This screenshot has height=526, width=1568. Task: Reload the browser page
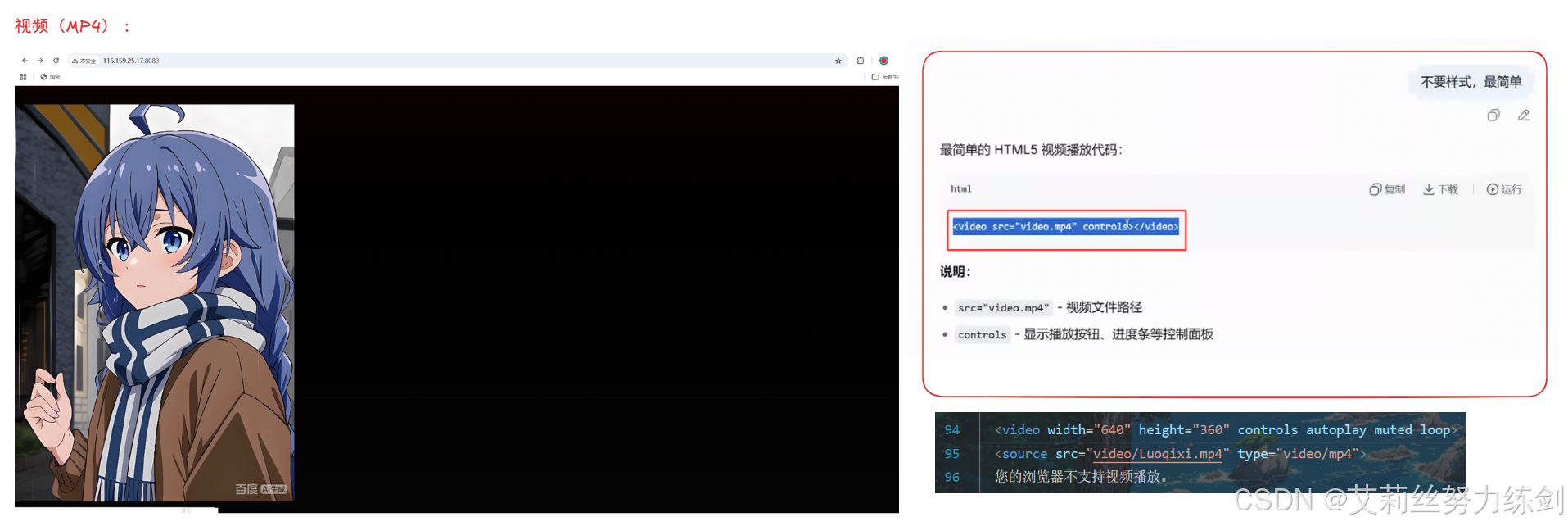(x=56, y=61)
